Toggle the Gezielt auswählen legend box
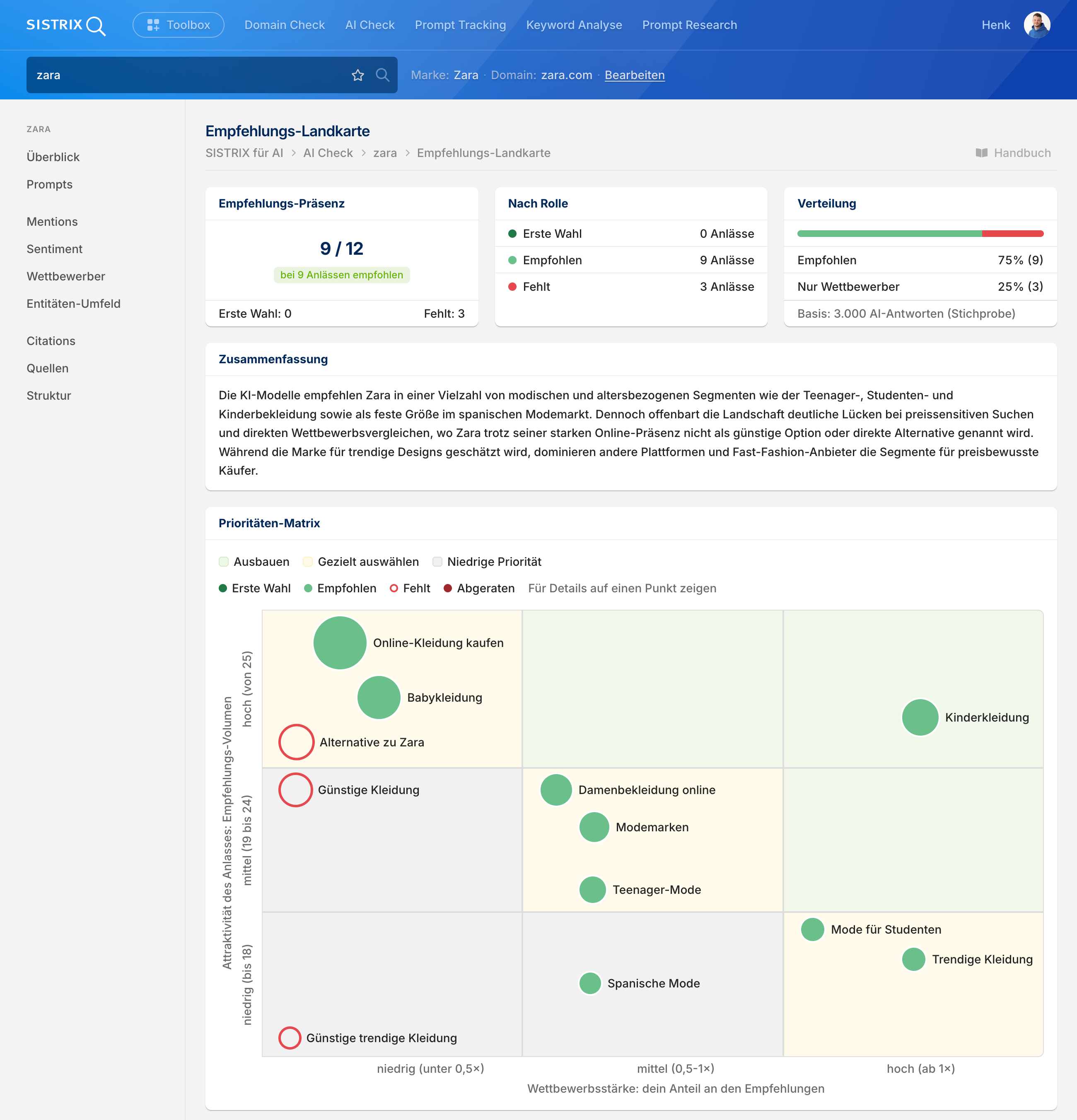This screenshot has width=1077, height=1120. [308, 562]
